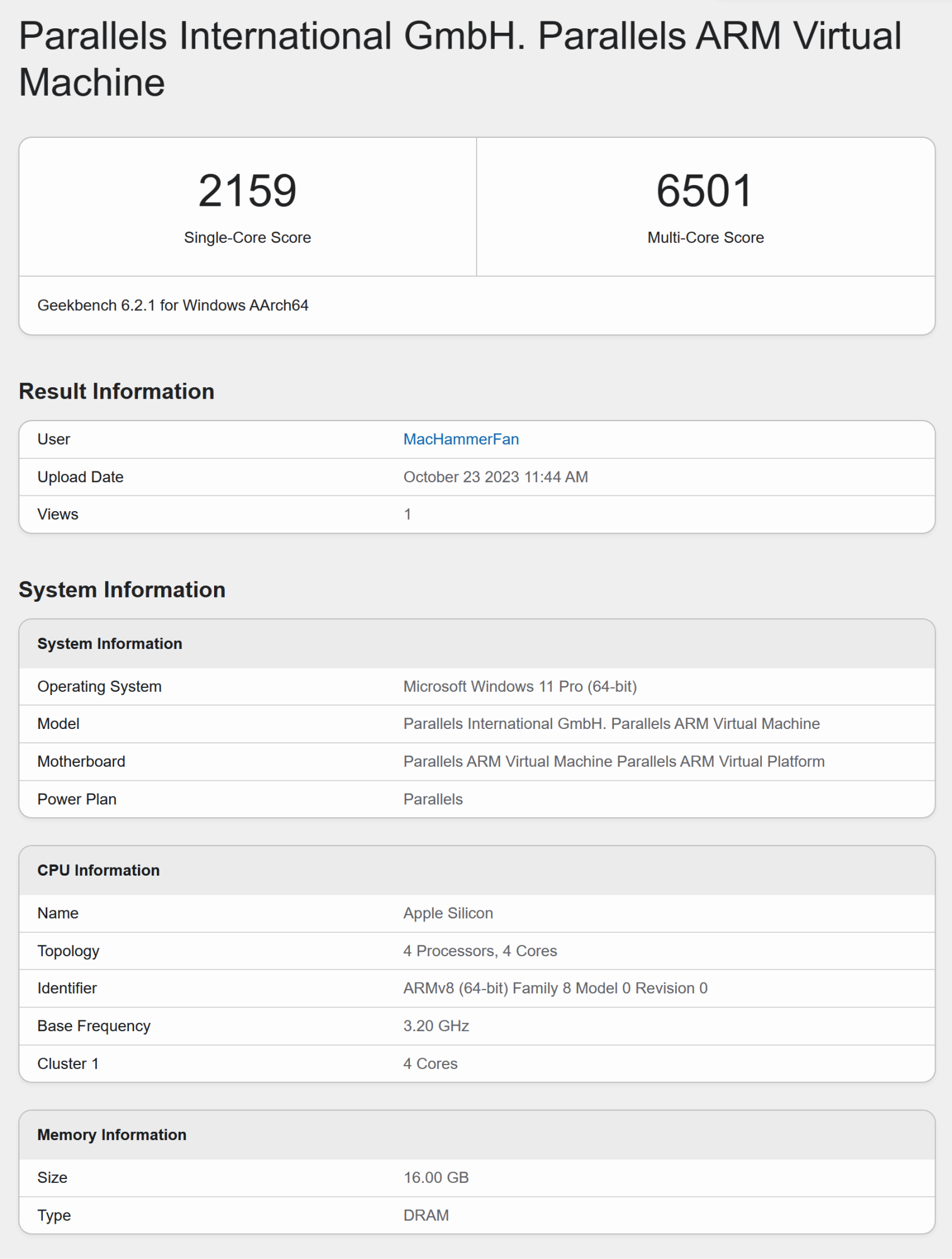Click the 3.20 GHz base frequency value
952x1259 pixels.
pyautogui.click(x=436, y=1026)
